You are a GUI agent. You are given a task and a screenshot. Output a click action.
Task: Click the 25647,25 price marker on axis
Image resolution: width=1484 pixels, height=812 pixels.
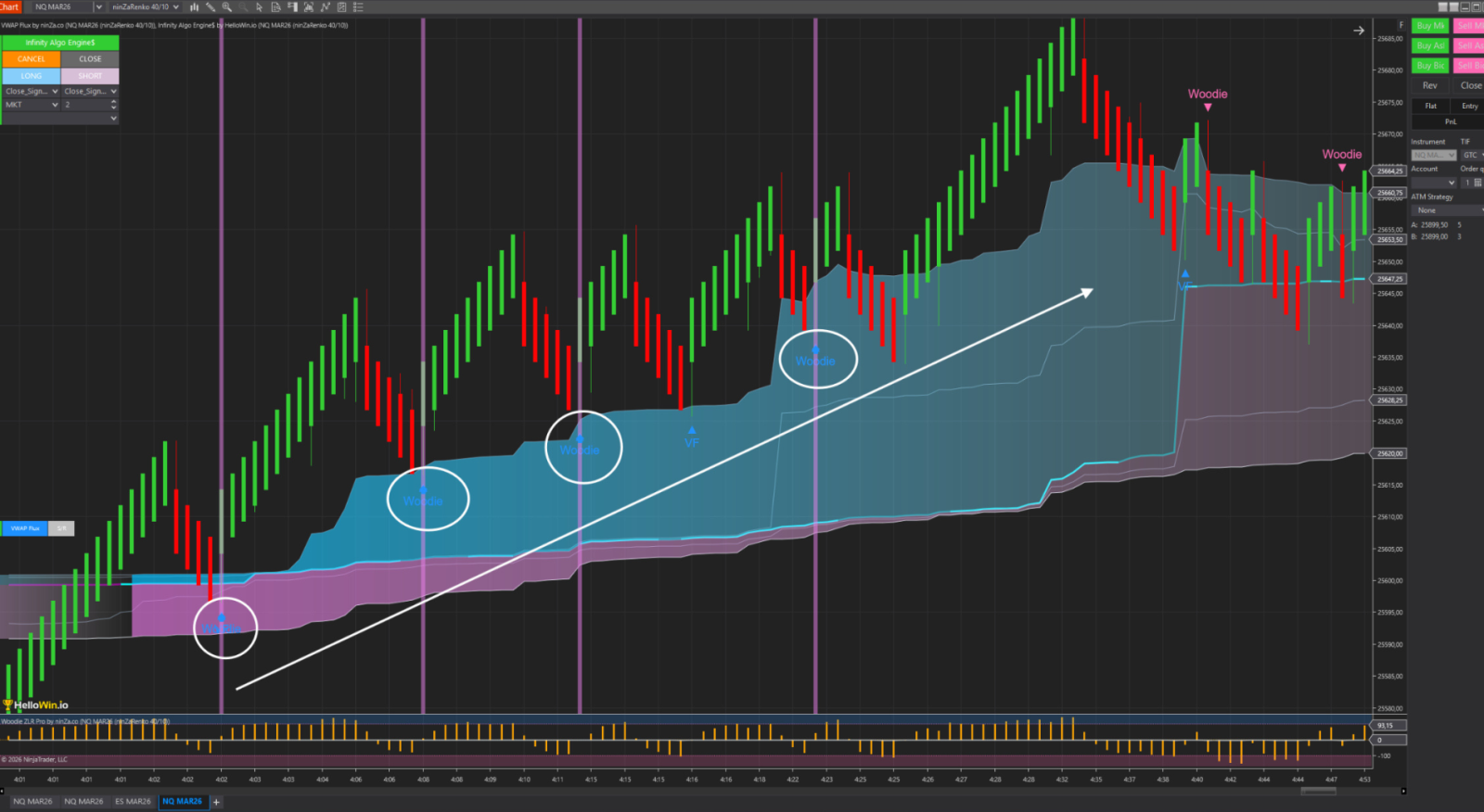(x=1389, y=279)
